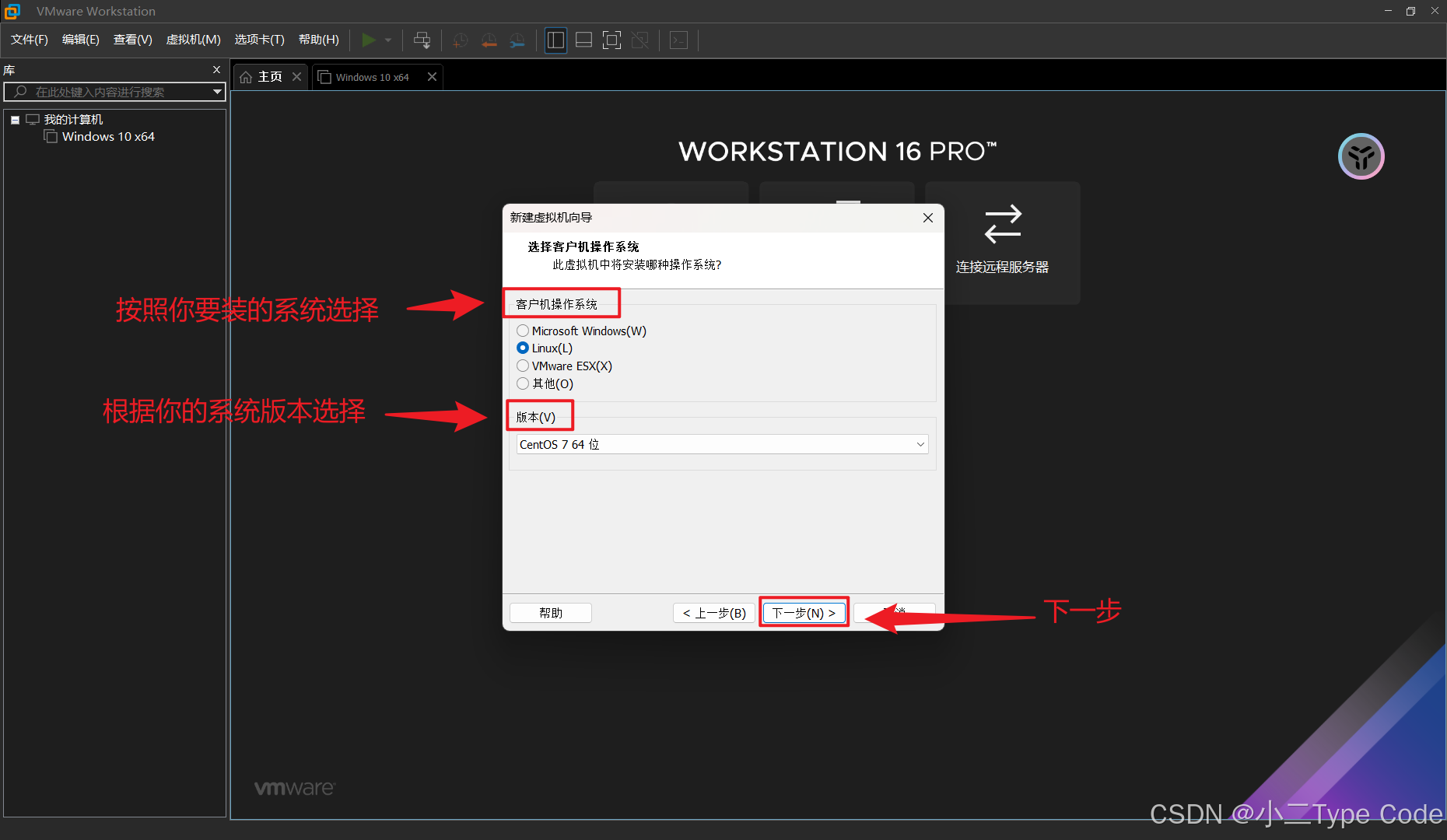
Task: Select the 其他(O) radio button
Action: [x=523, y=383]
